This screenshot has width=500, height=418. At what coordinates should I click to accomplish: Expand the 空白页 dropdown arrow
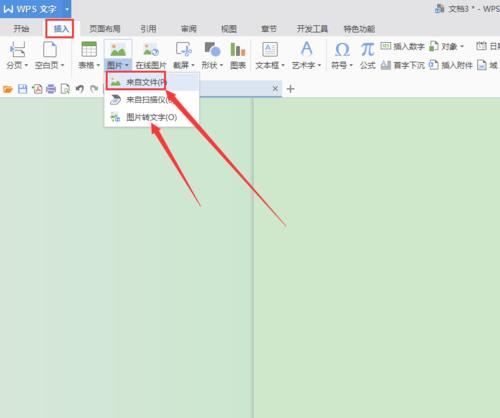tap(62, 65)
